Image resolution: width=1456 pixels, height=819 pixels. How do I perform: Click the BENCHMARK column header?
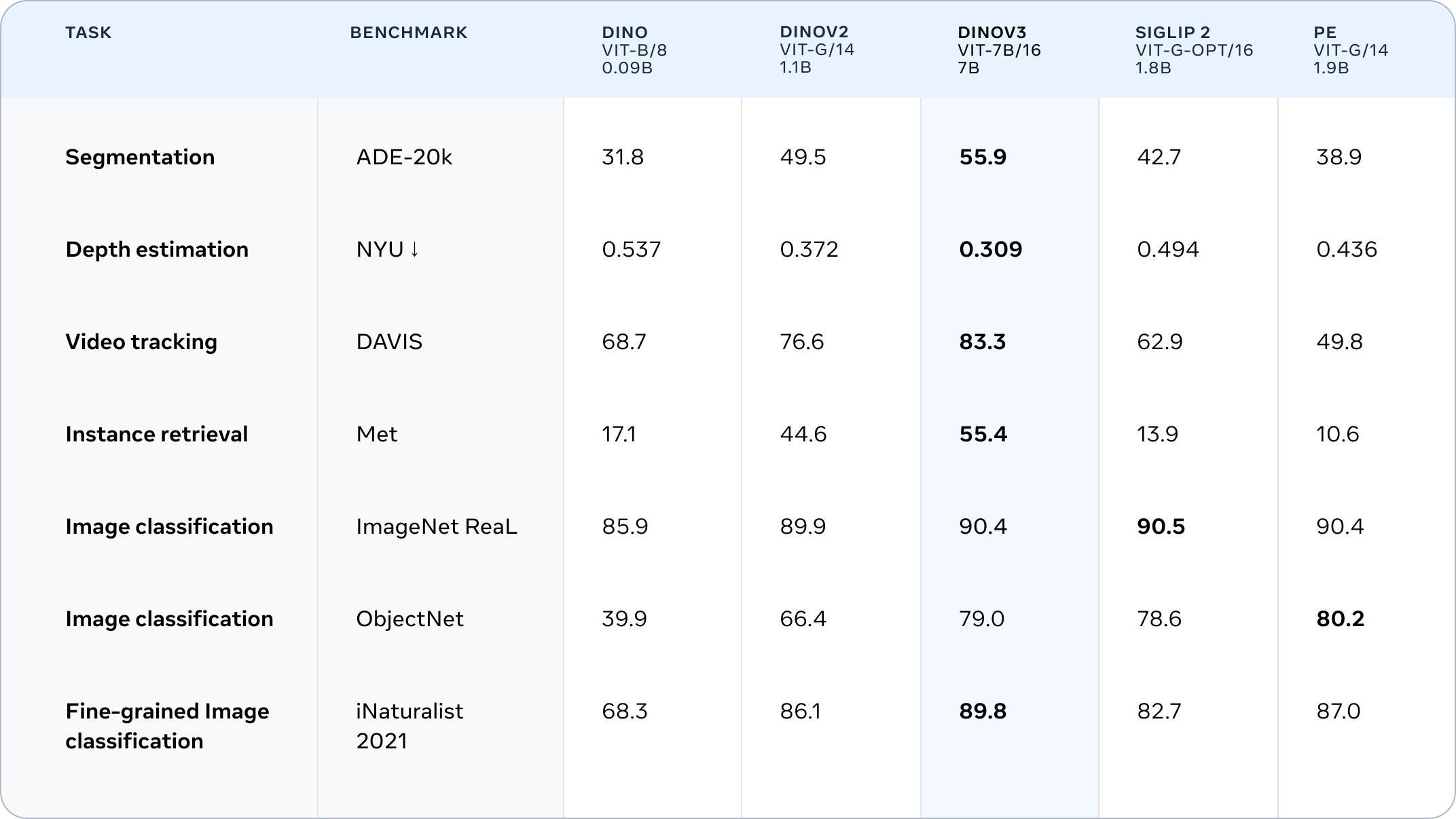click(x=409, y=33)
